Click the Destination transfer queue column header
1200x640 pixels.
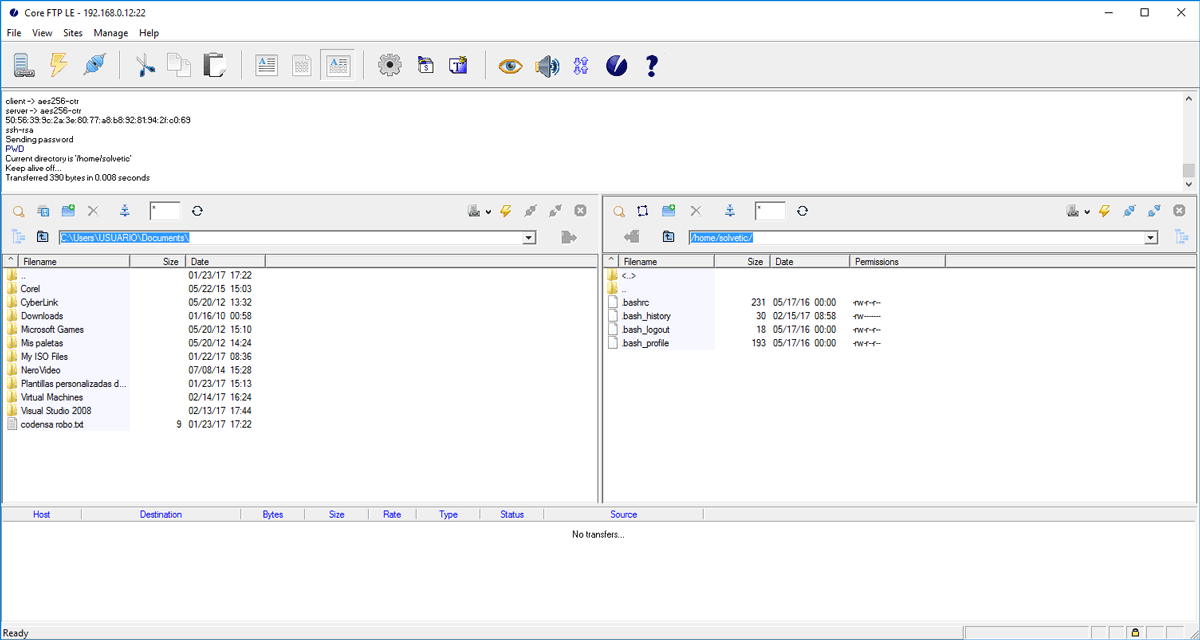161,514
